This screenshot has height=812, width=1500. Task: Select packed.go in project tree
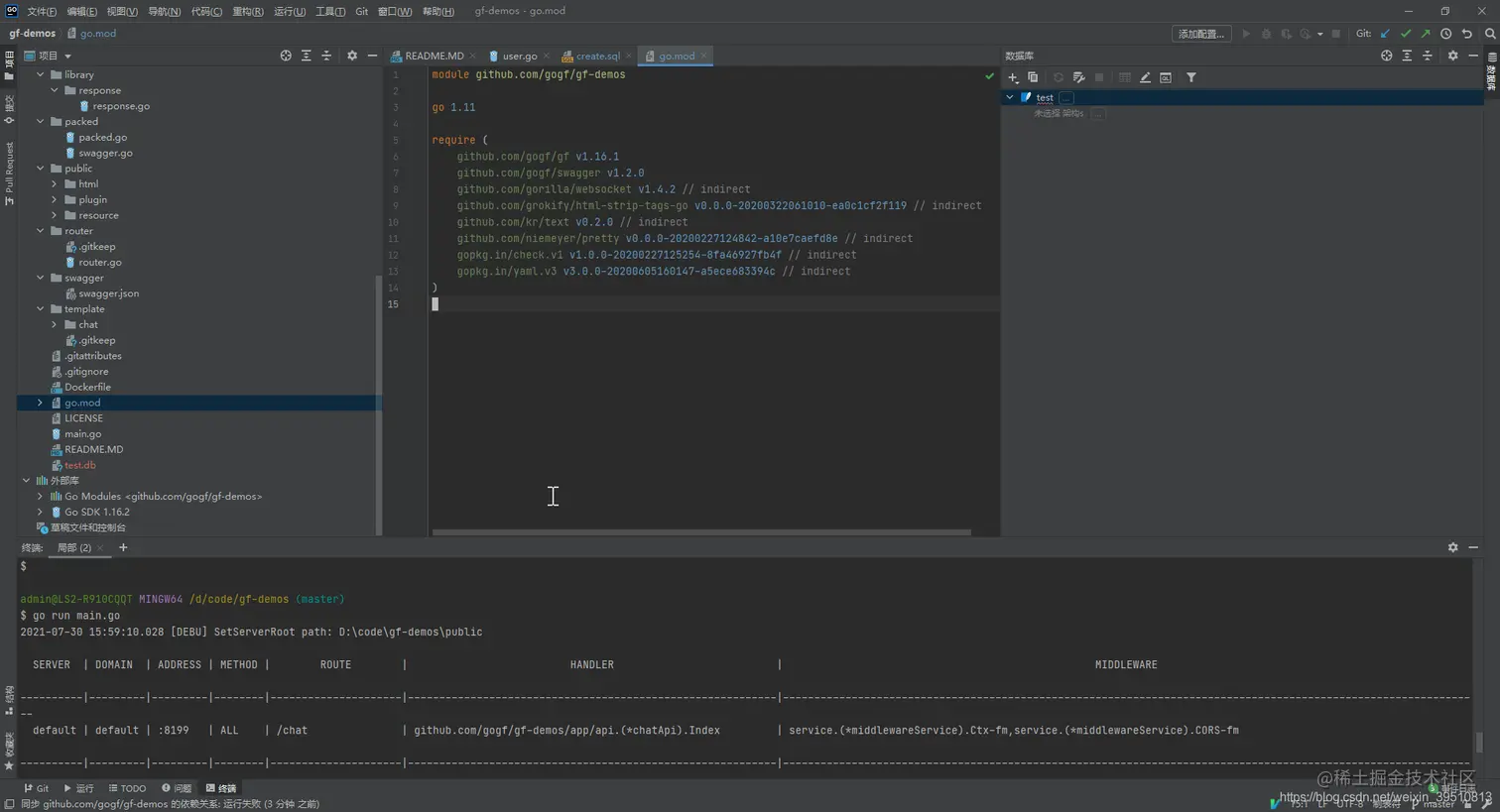pos(102,137)
